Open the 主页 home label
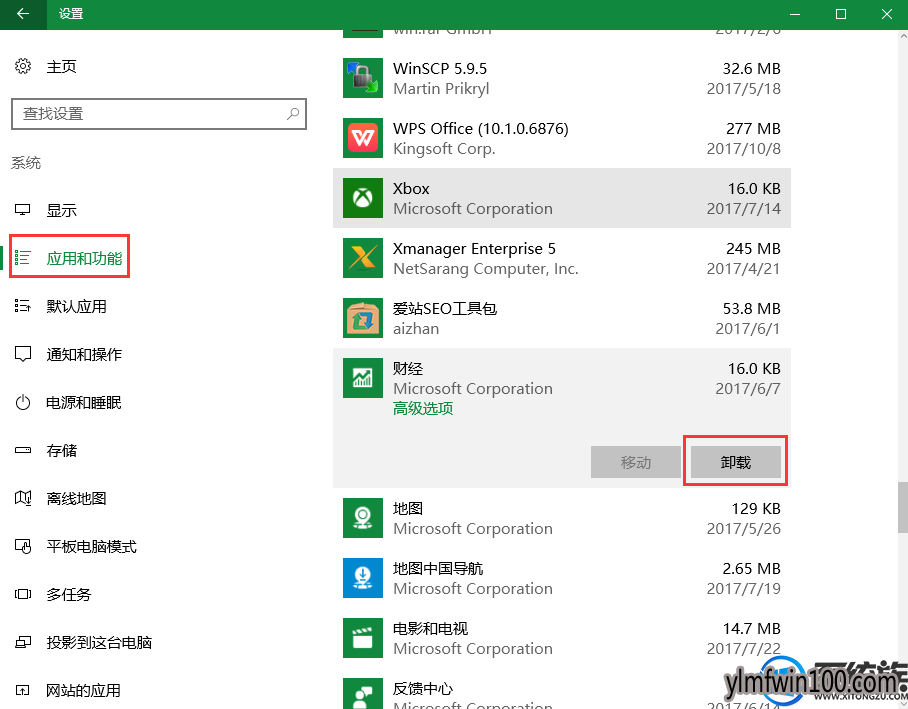The width and height of the screenshot is (908, 709). pos(61,67)
